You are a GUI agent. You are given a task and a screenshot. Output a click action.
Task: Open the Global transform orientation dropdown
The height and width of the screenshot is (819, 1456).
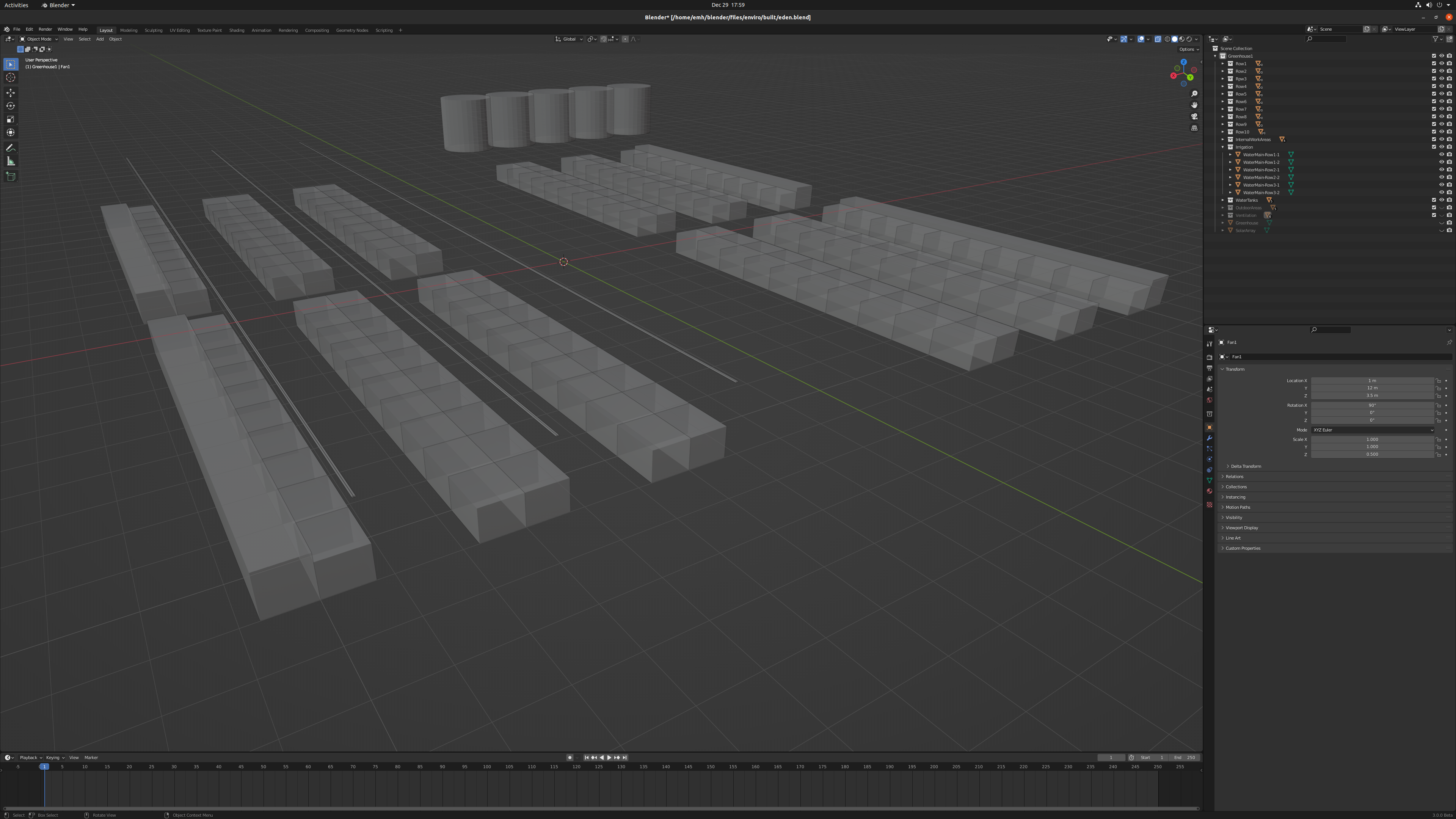point(569,39)
